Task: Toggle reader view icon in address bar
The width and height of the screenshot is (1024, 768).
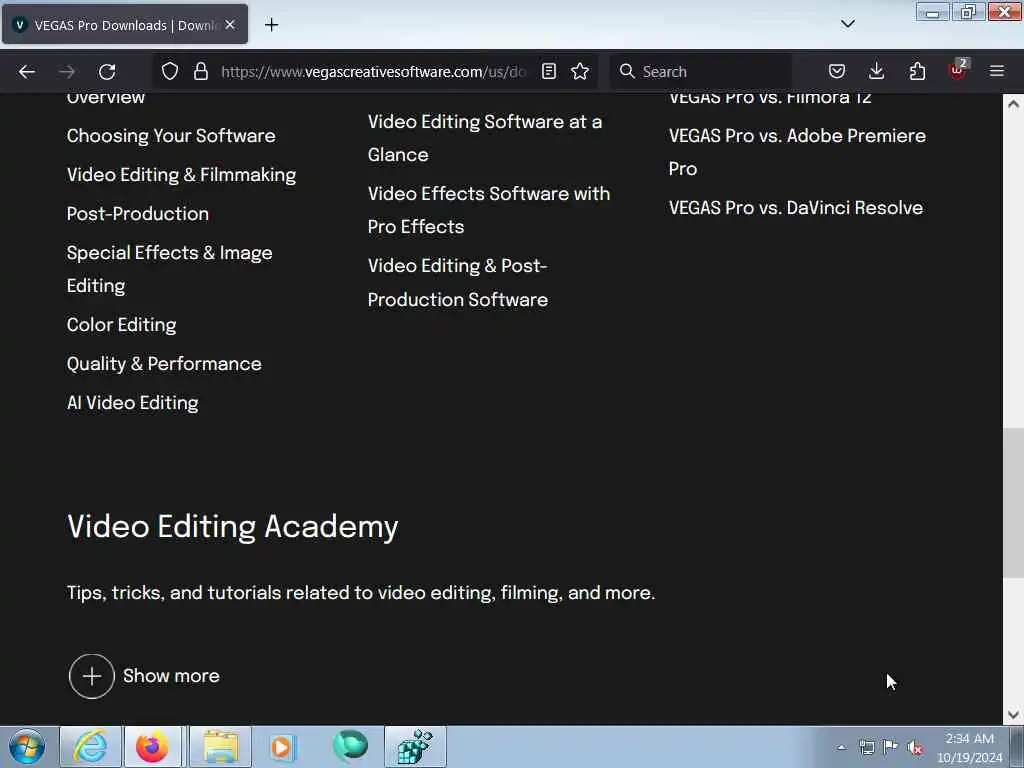Action: point(549,71)
